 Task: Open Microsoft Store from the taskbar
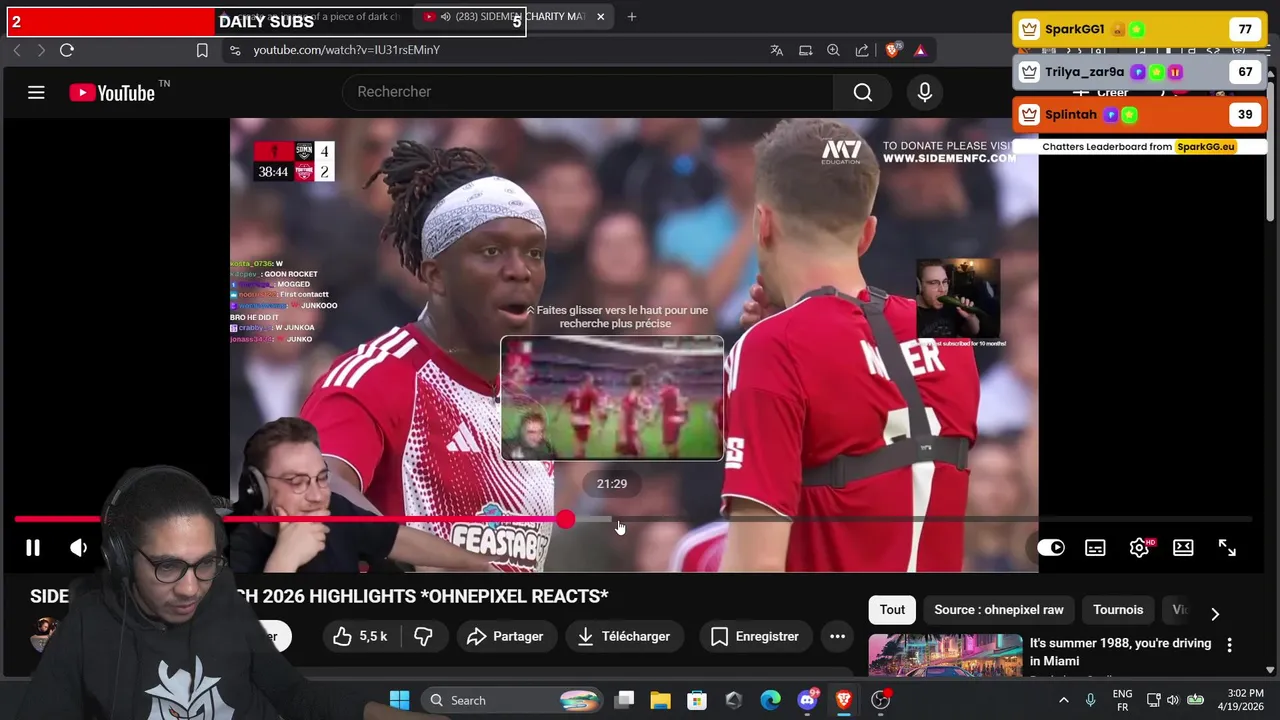(697, 700)
